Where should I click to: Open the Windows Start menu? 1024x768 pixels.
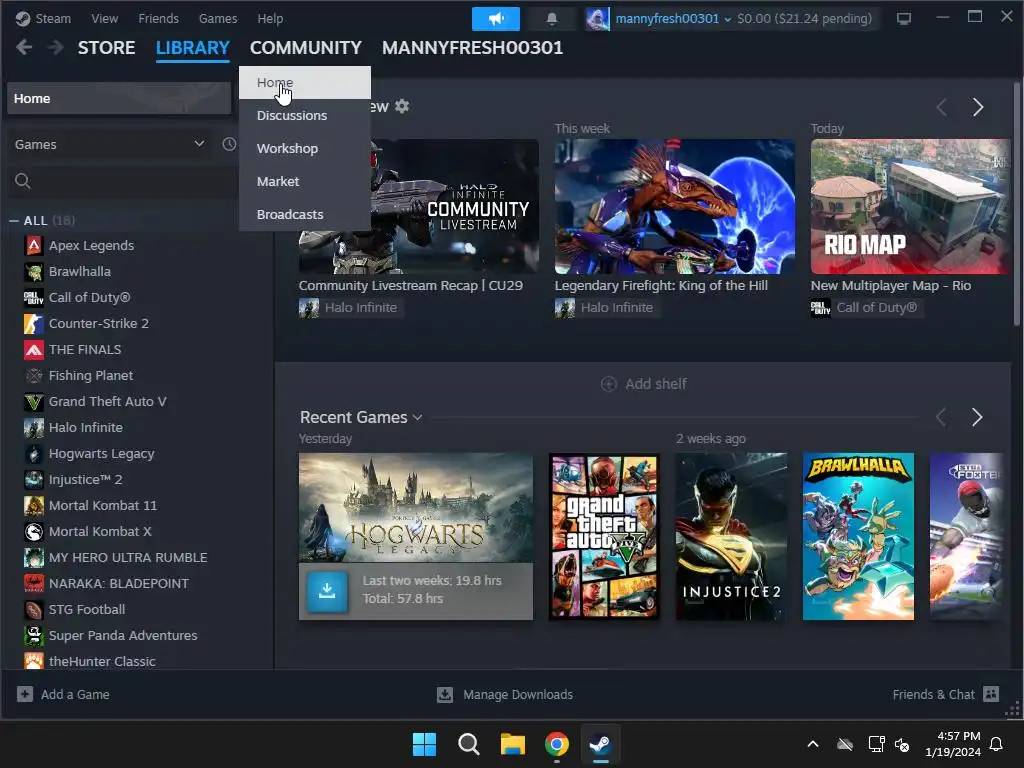click(x=424, y=744)
